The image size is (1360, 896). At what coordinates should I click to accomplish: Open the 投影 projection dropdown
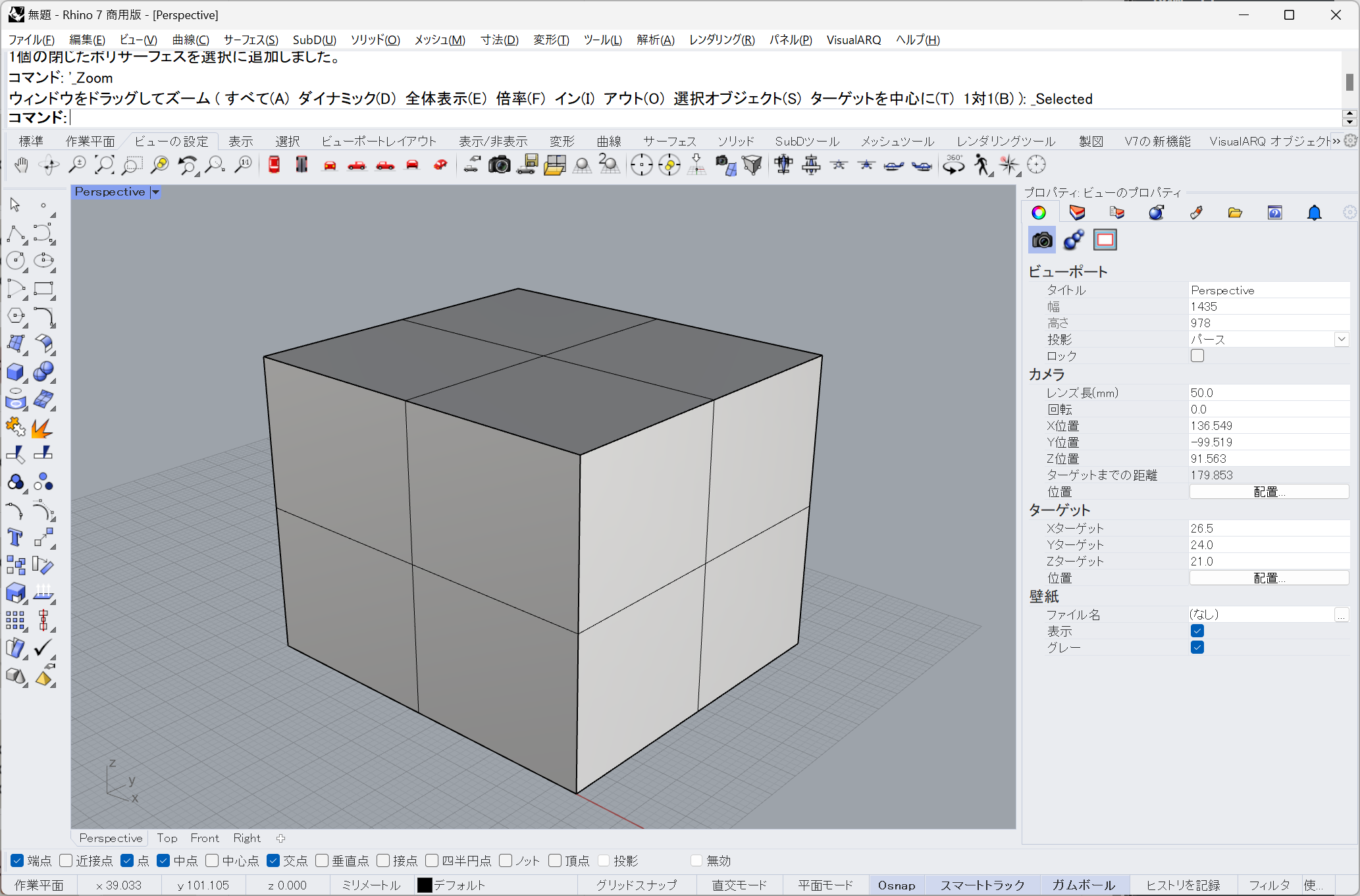pos(1341,339)
